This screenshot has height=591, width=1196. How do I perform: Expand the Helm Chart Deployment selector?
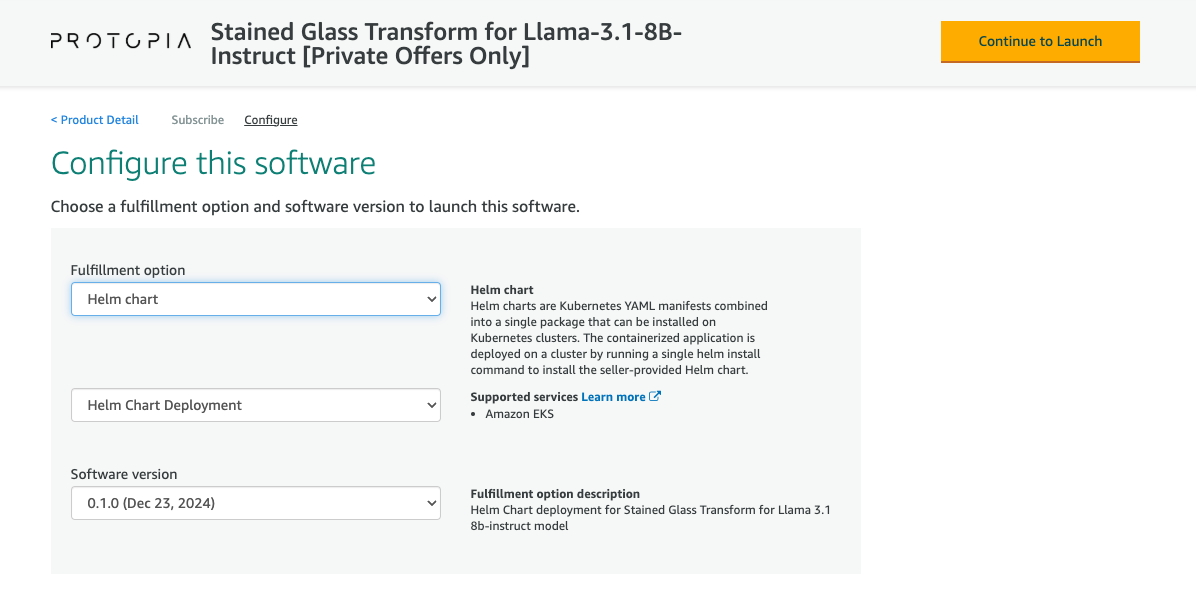pyautogui.click(x=255, y=405)
